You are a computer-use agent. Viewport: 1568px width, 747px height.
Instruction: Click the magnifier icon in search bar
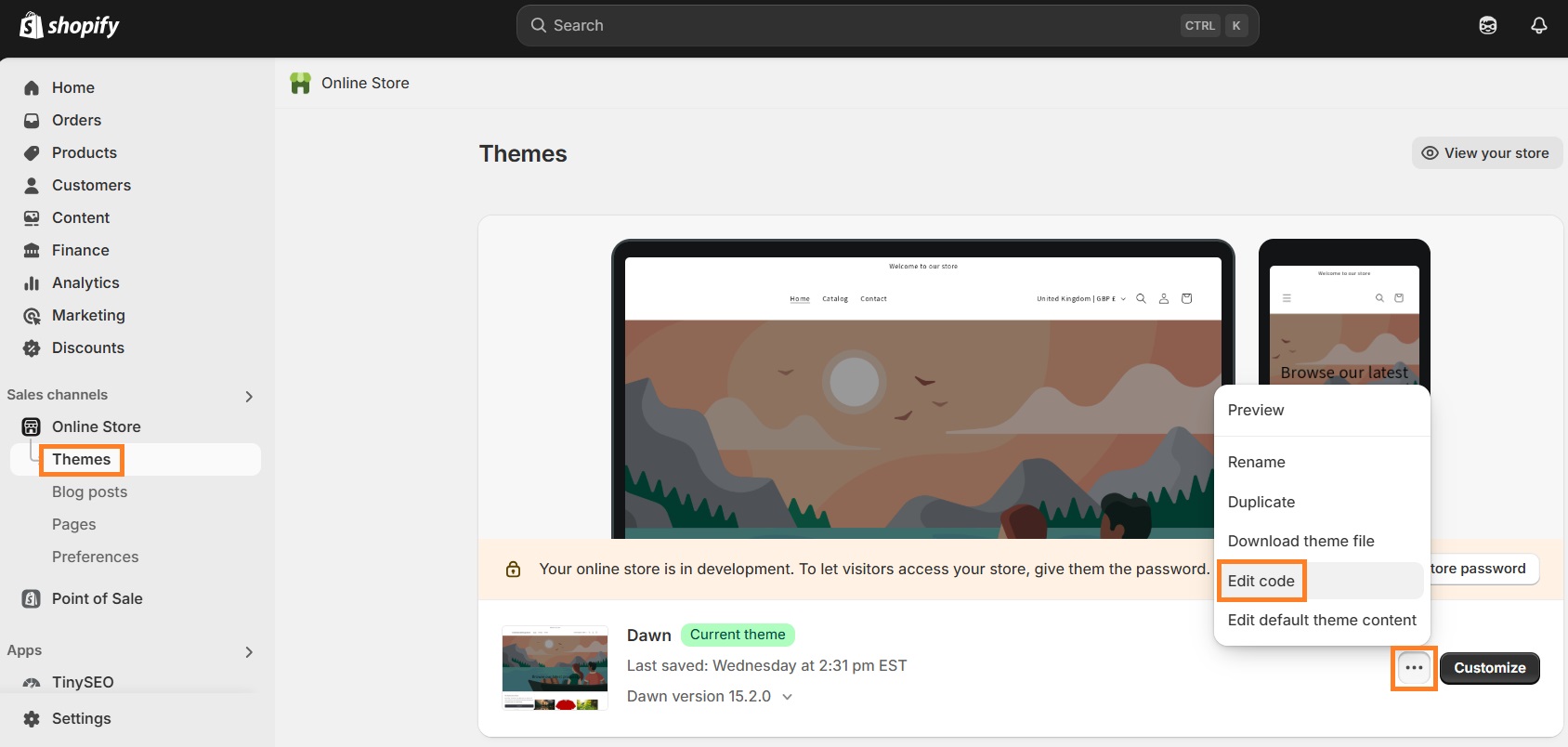538,25
